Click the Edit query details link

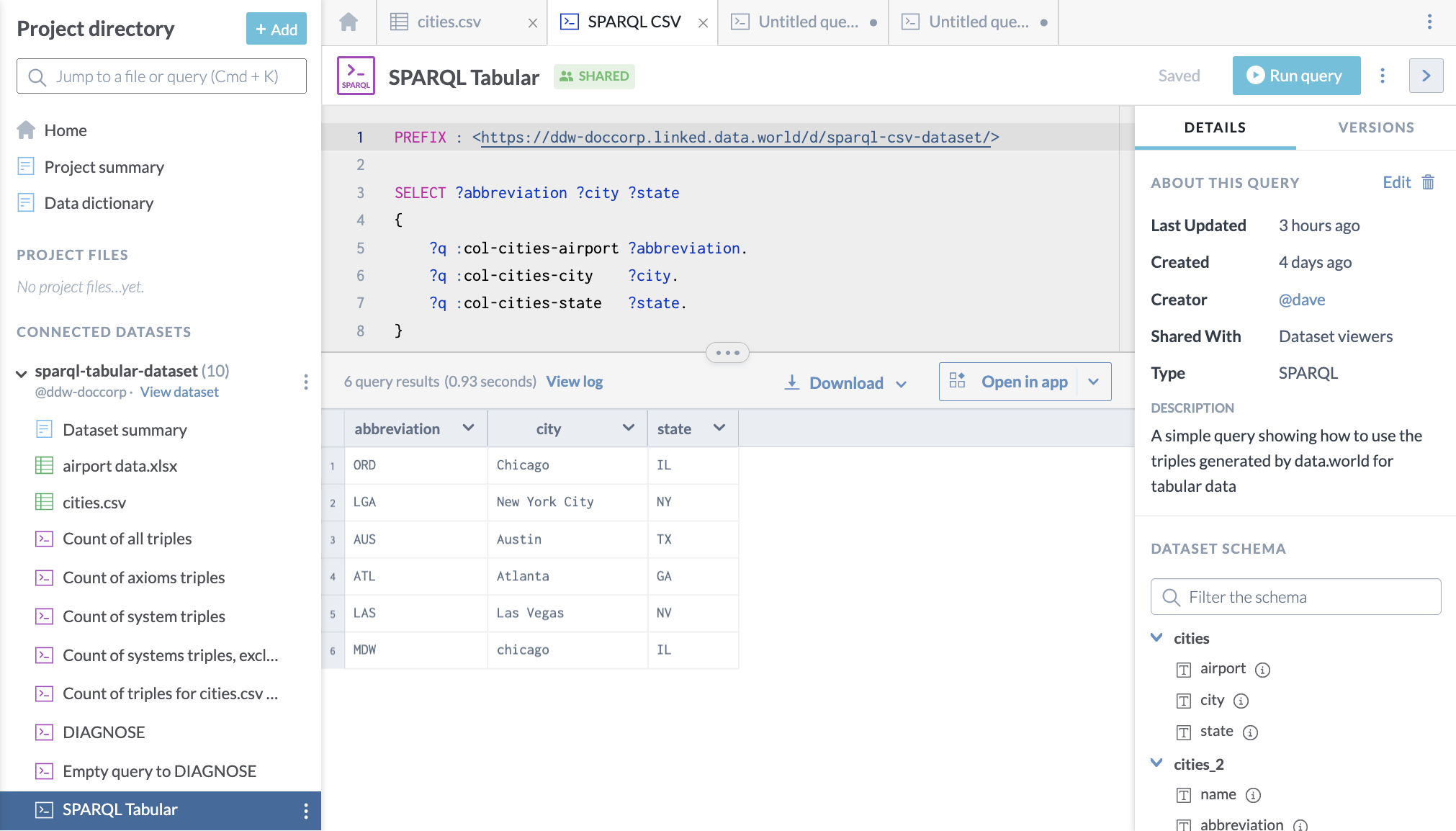[1396, 182]
